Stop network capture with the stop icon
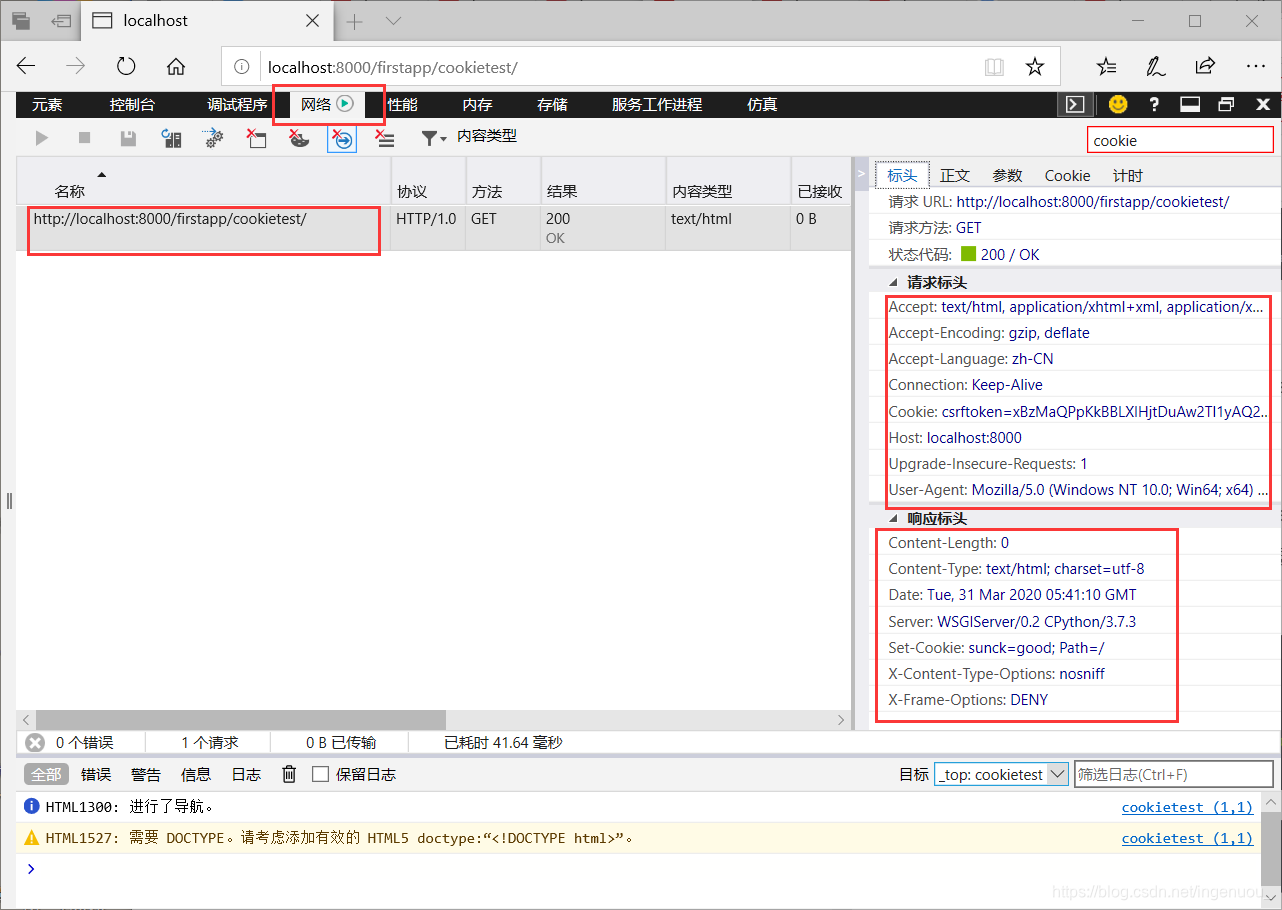 85,139
